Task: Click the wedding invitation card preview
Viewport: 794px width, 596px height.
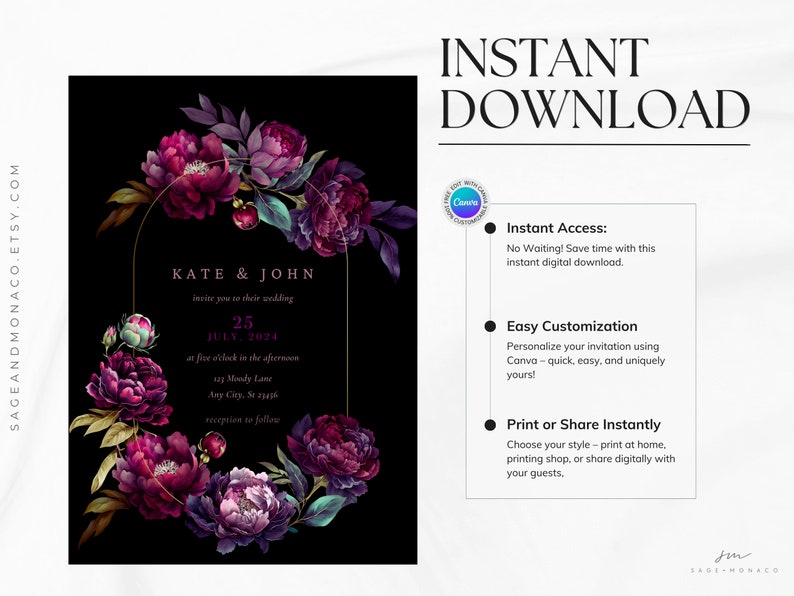Action: click(x=243, y=320)
